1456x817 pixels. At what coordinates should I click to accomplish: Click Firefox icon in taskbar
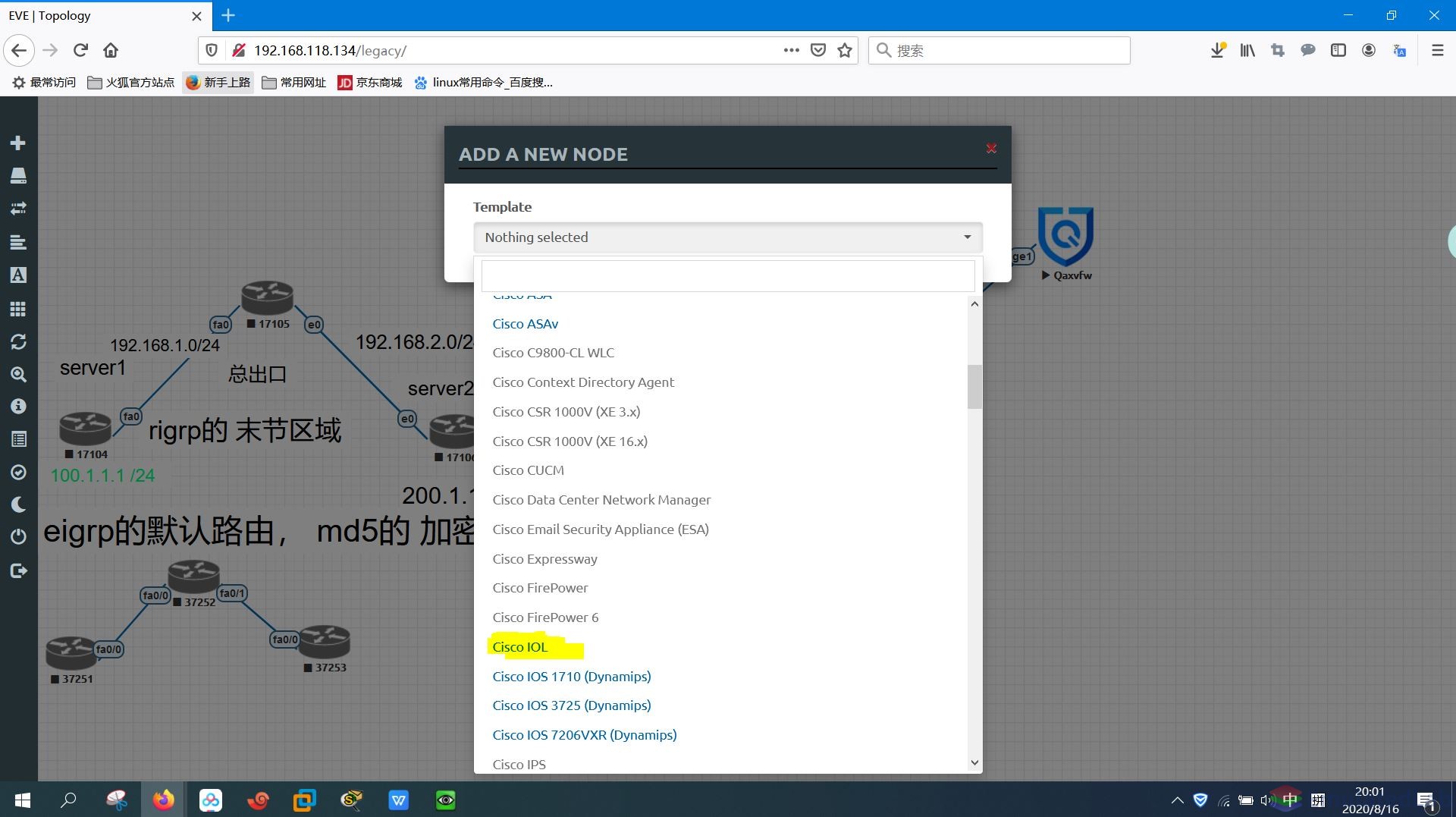tap(163, 800)
